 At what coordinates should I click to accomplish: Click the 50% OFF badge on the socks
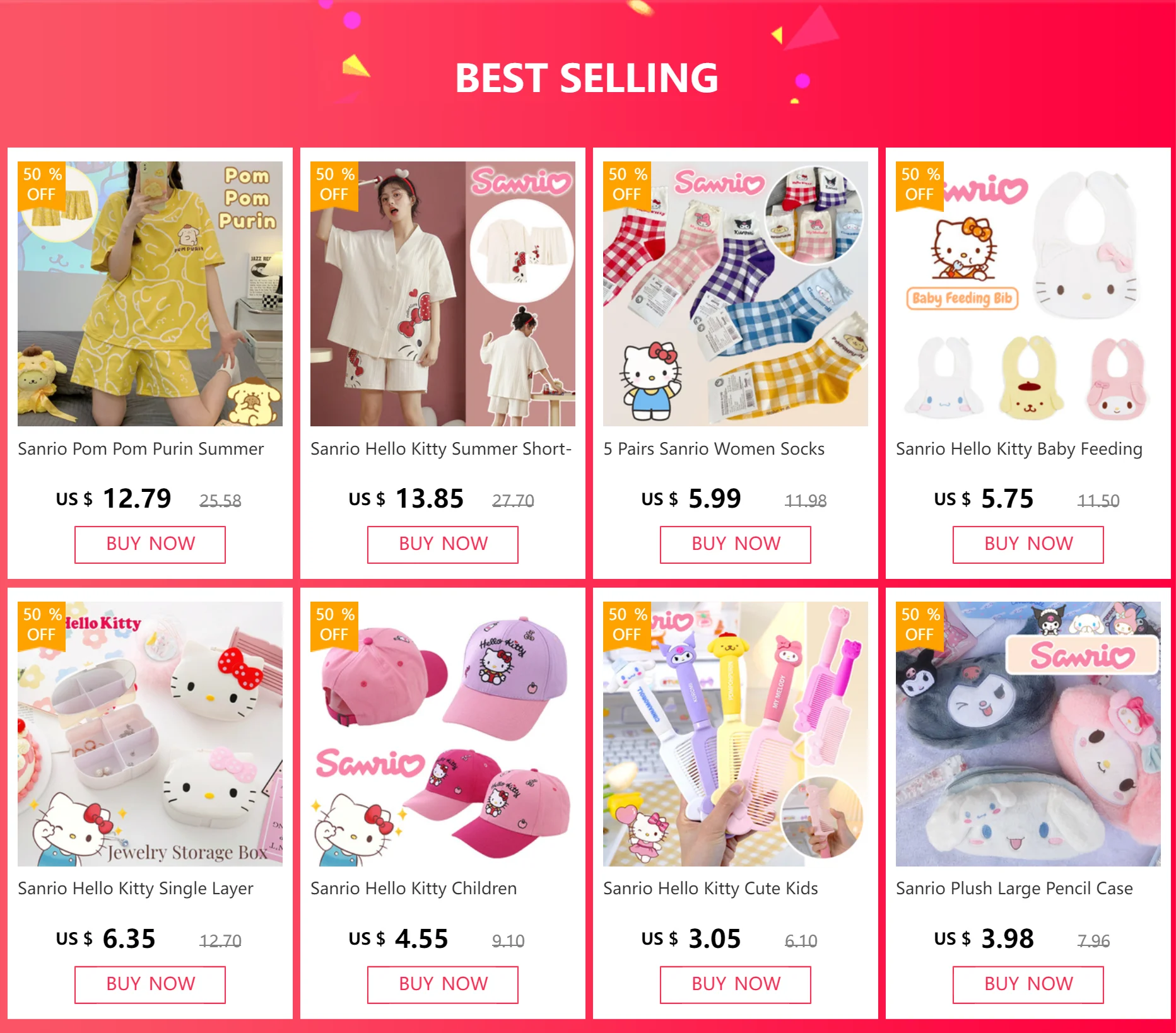(x=627, y=185)
